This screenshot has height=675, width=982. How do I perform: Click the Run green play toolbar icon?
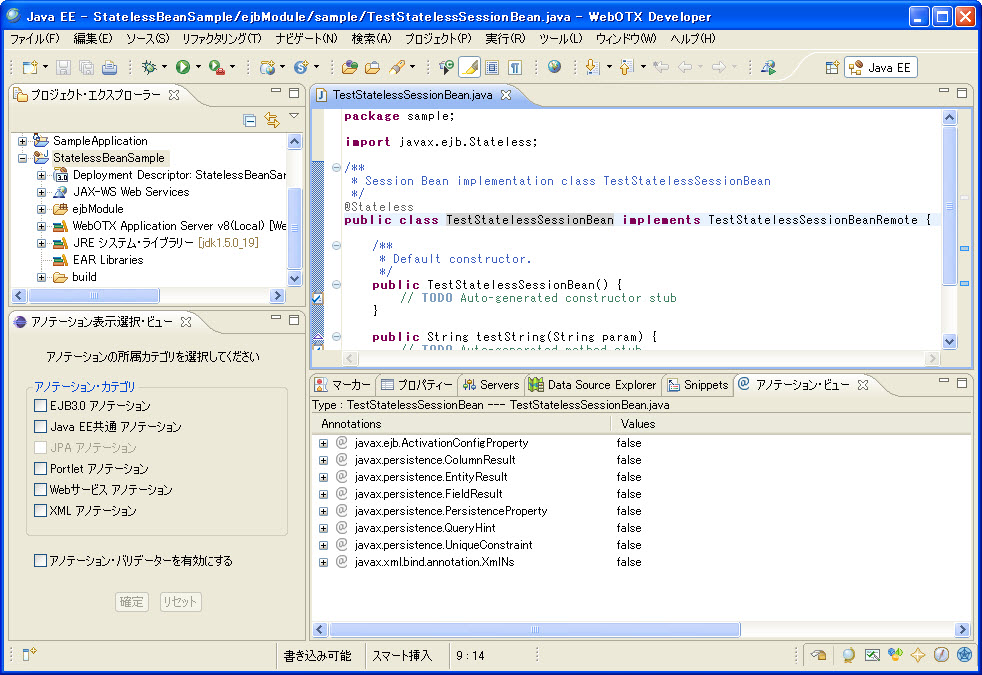coord(183,67)
